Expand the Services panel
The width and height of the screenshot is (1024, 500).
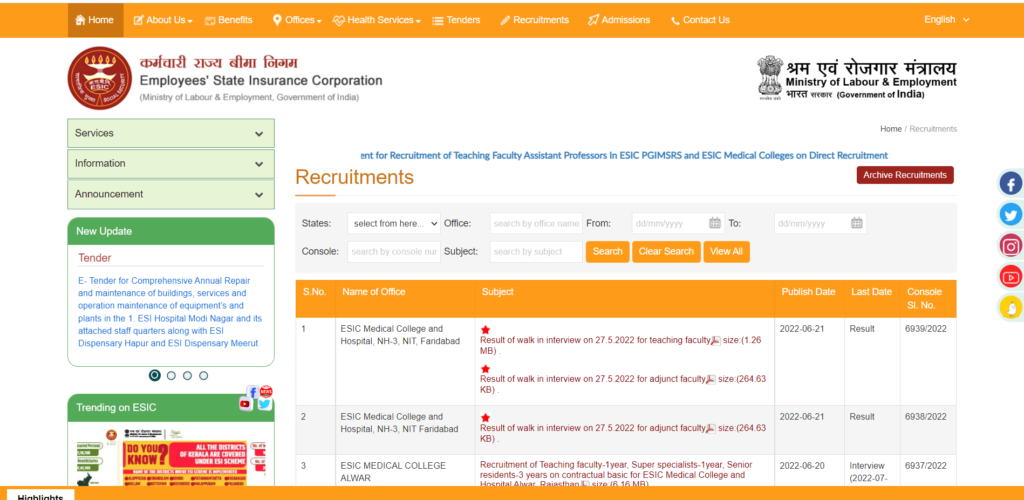pos(170,133)
